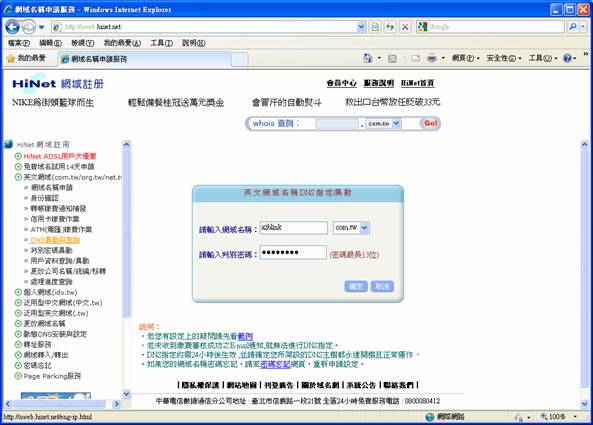Open the Favorites star button
The height and width of the screenshot is (425, 593).
coord(26,58)
